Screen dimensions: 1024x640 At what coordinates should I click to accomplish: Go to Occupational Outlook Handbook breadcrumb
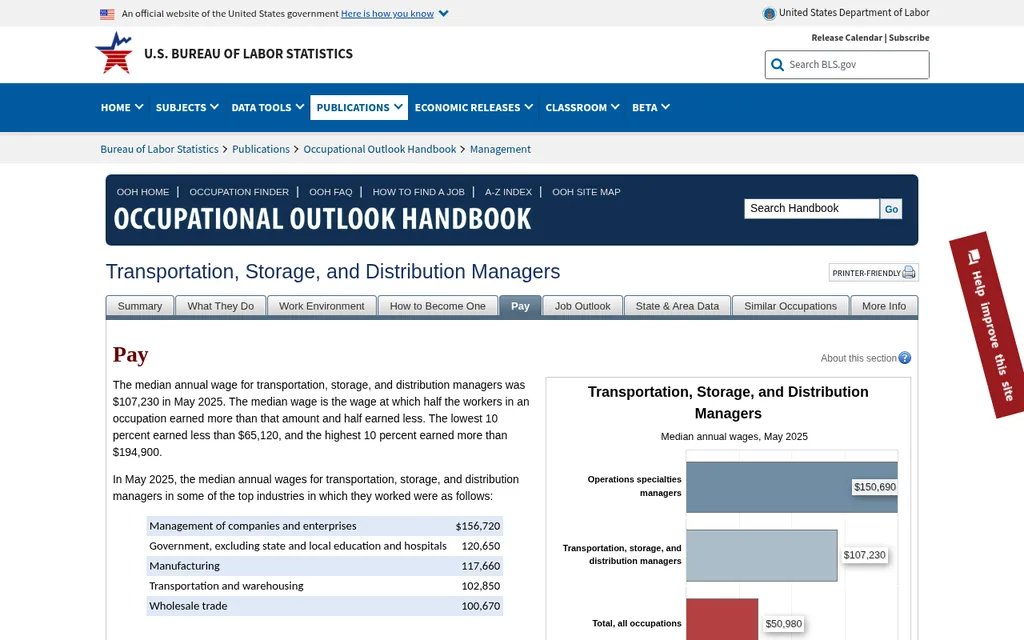click(x=379, y=149)
